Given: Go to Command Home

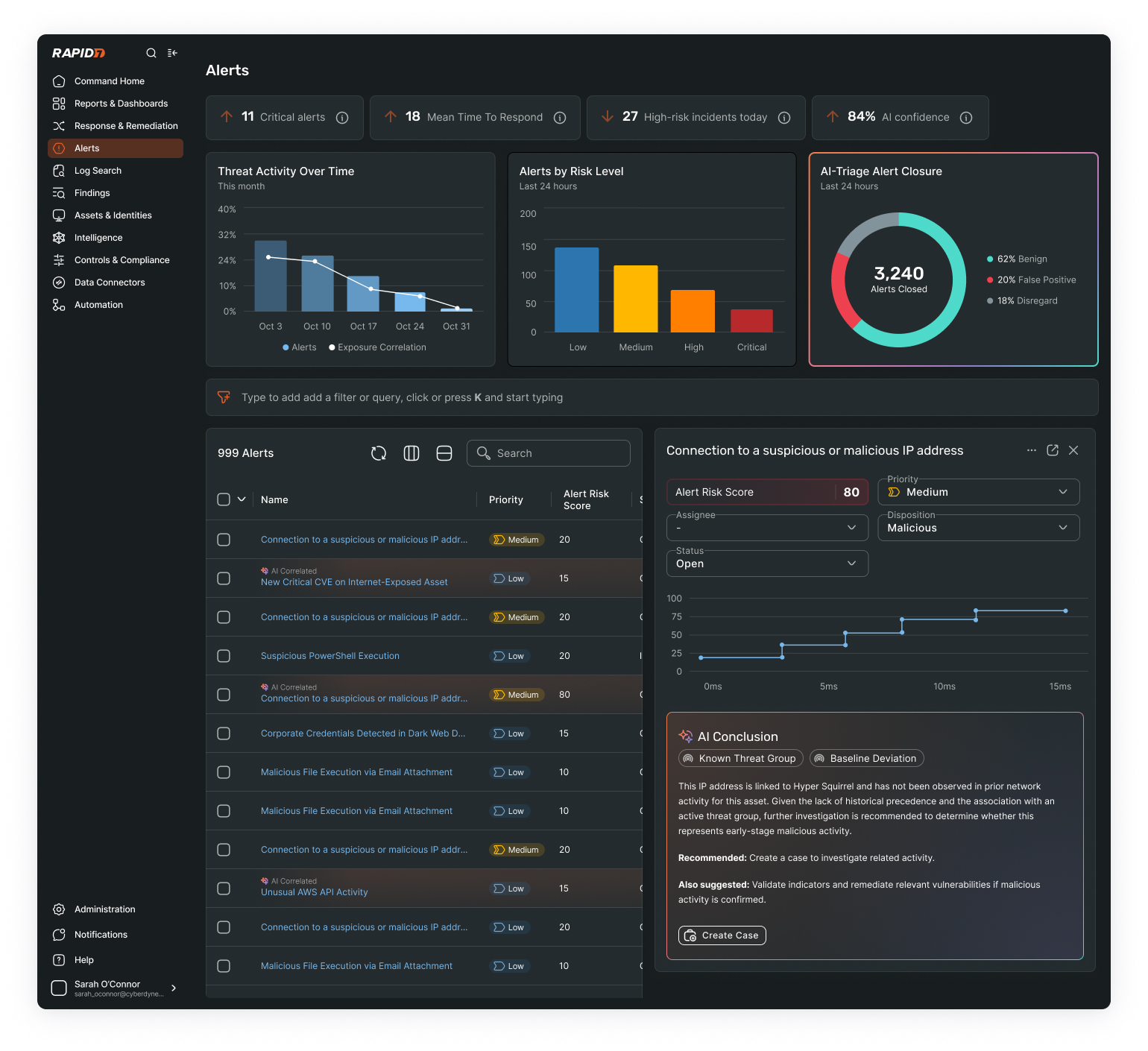Looking at the screenshot, I should [110, 81].
